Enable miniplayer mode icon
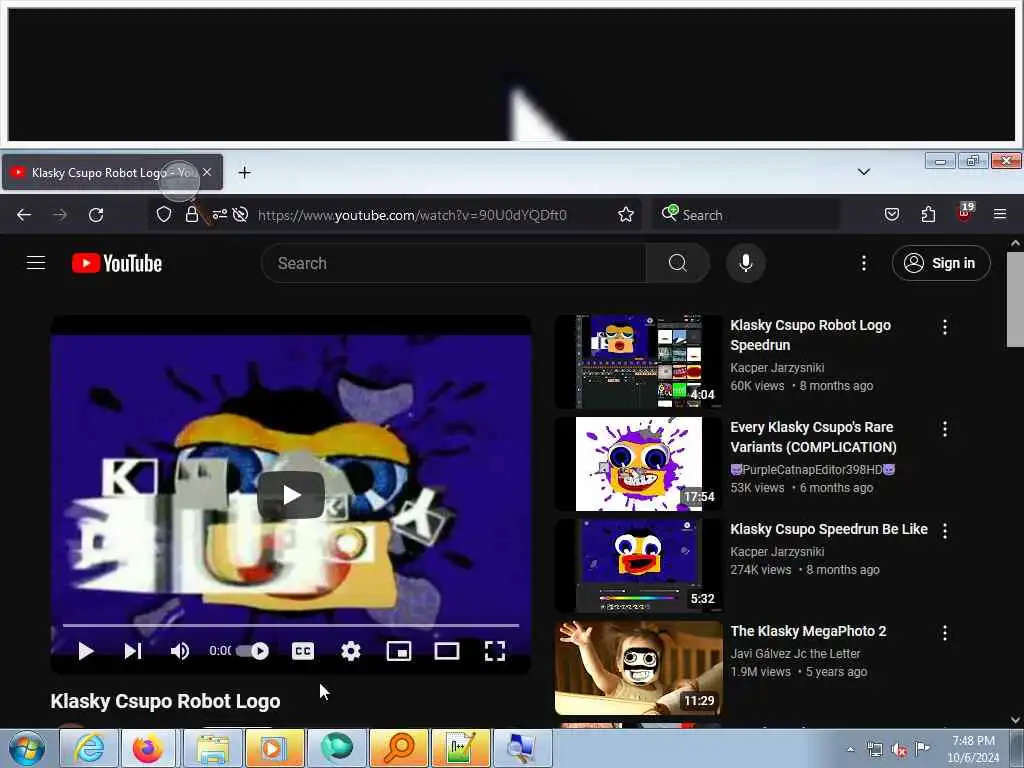The width and height of the screenshot is (1024, 768). (x=399, y=651)
